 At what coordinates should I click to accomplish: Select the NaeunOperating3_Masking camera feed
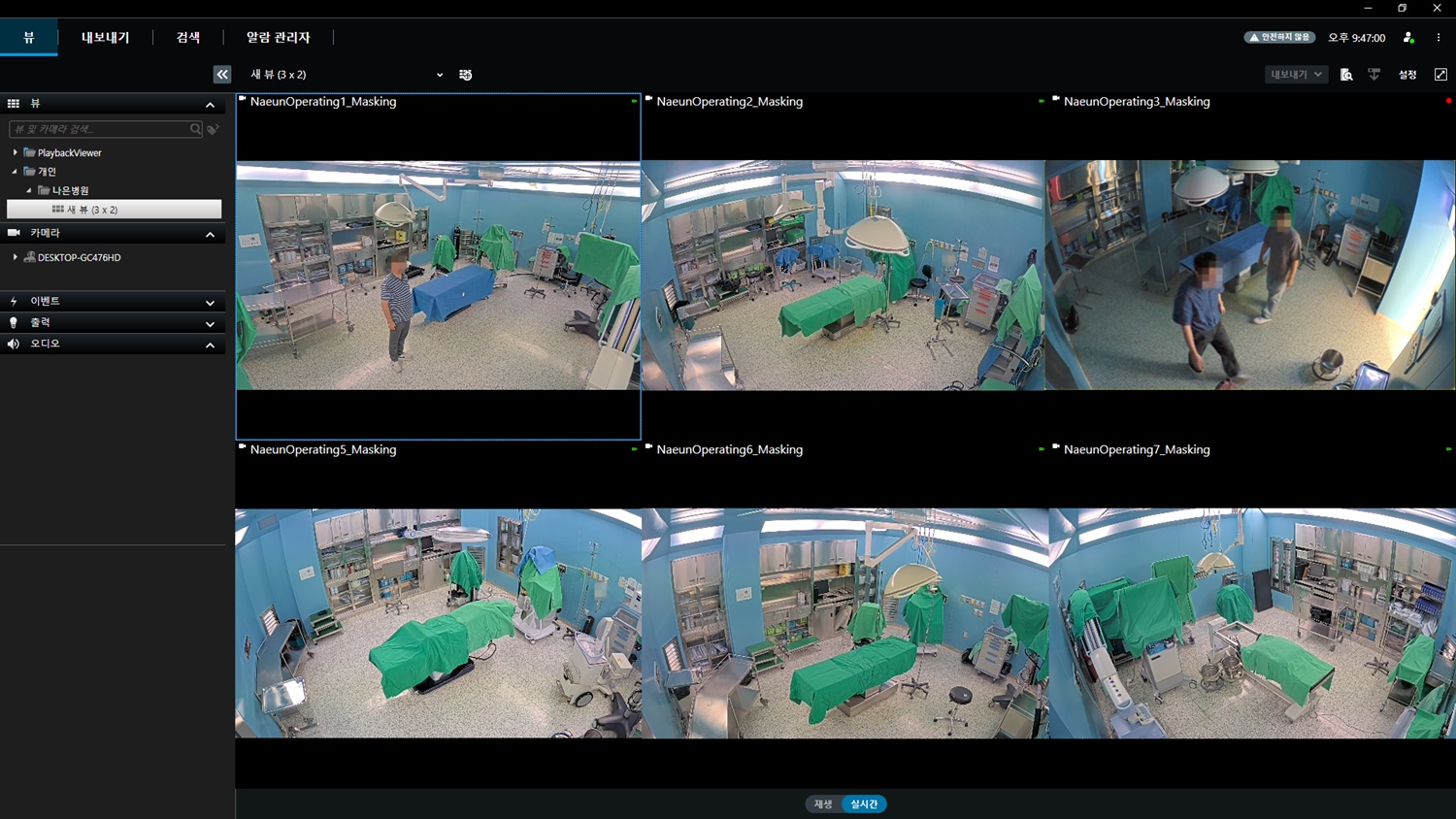[1250, 275]
